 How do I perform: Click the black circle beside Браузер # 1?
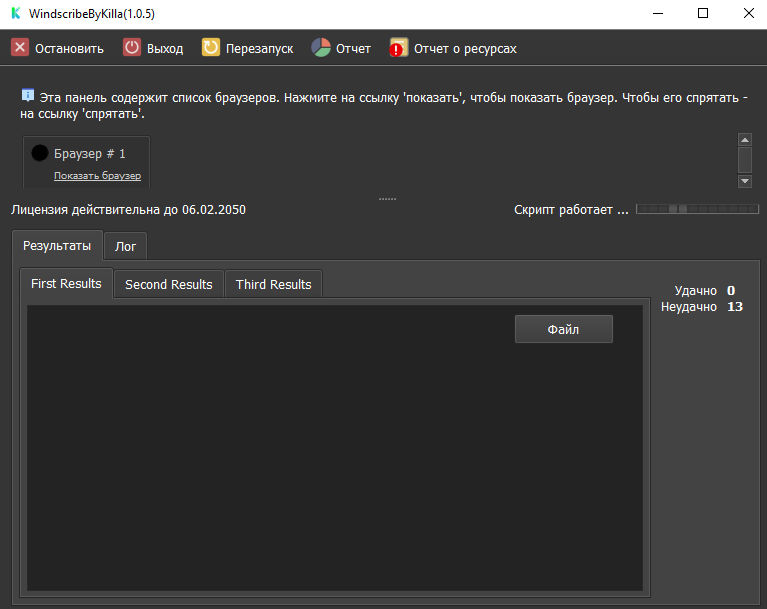[x=40, y=154]
